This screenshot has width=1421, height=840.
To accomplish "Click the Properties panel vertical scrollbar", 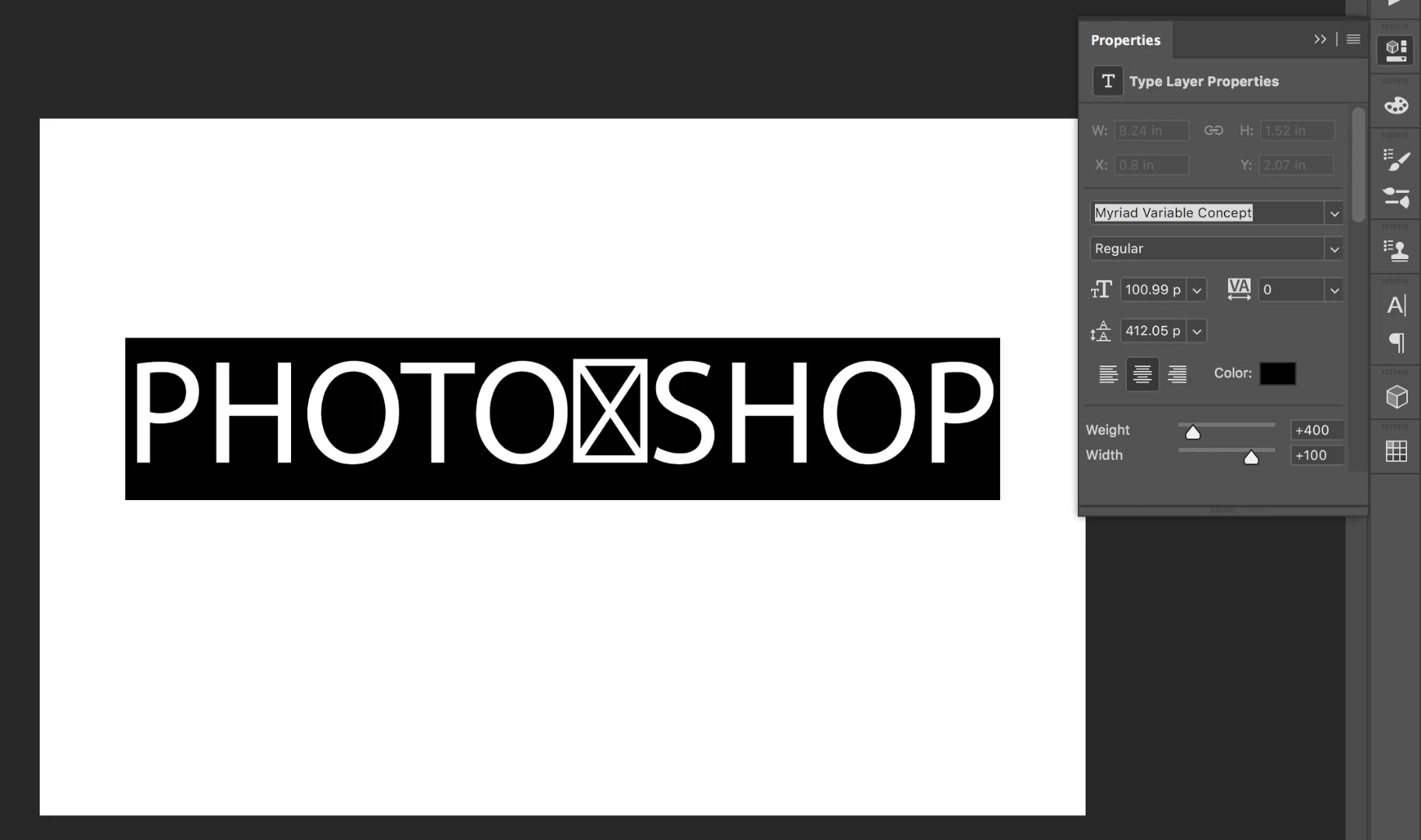I will click(1359, 165).
